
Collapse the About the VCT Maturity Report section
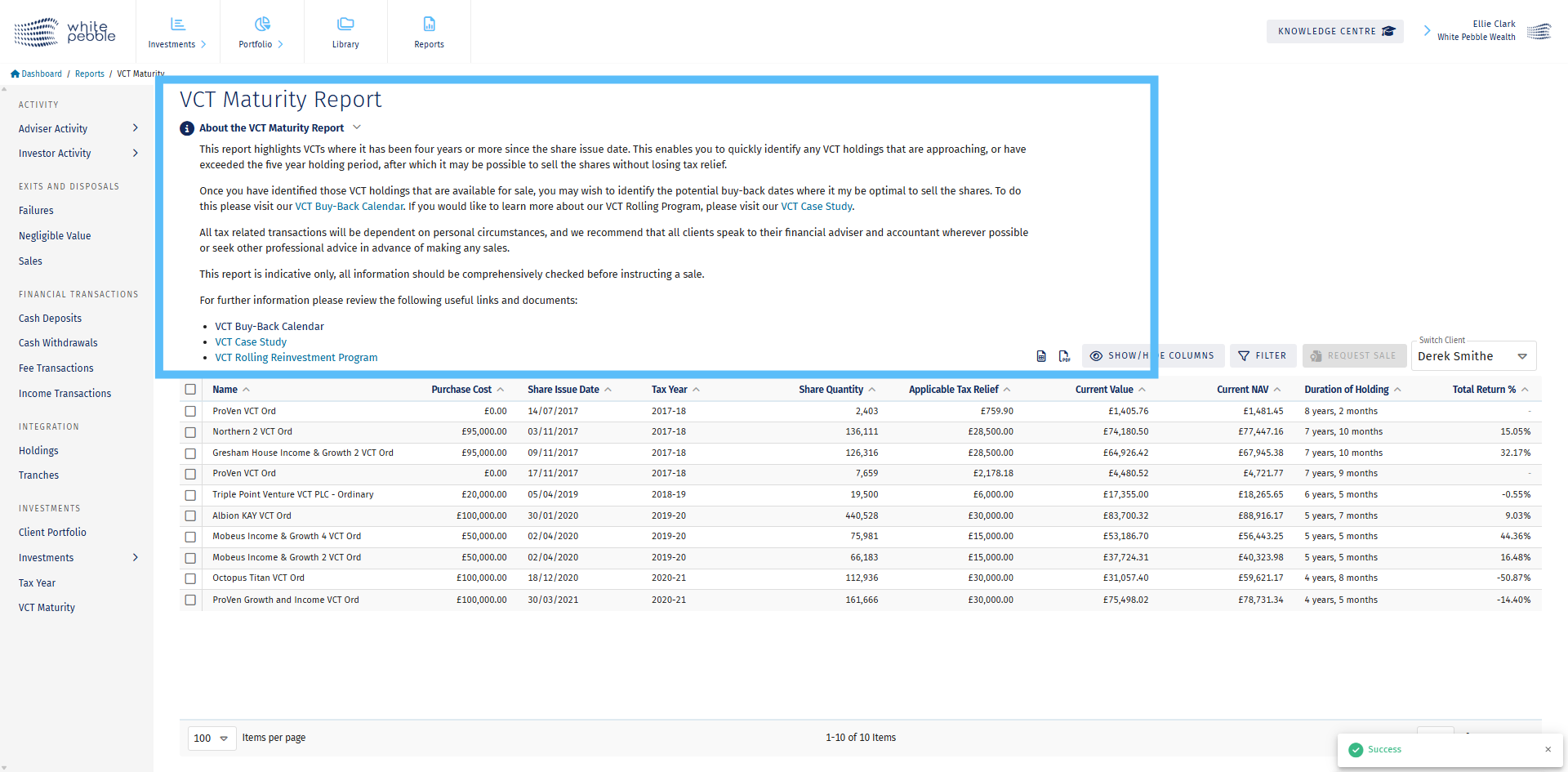[x=357, y=127]
